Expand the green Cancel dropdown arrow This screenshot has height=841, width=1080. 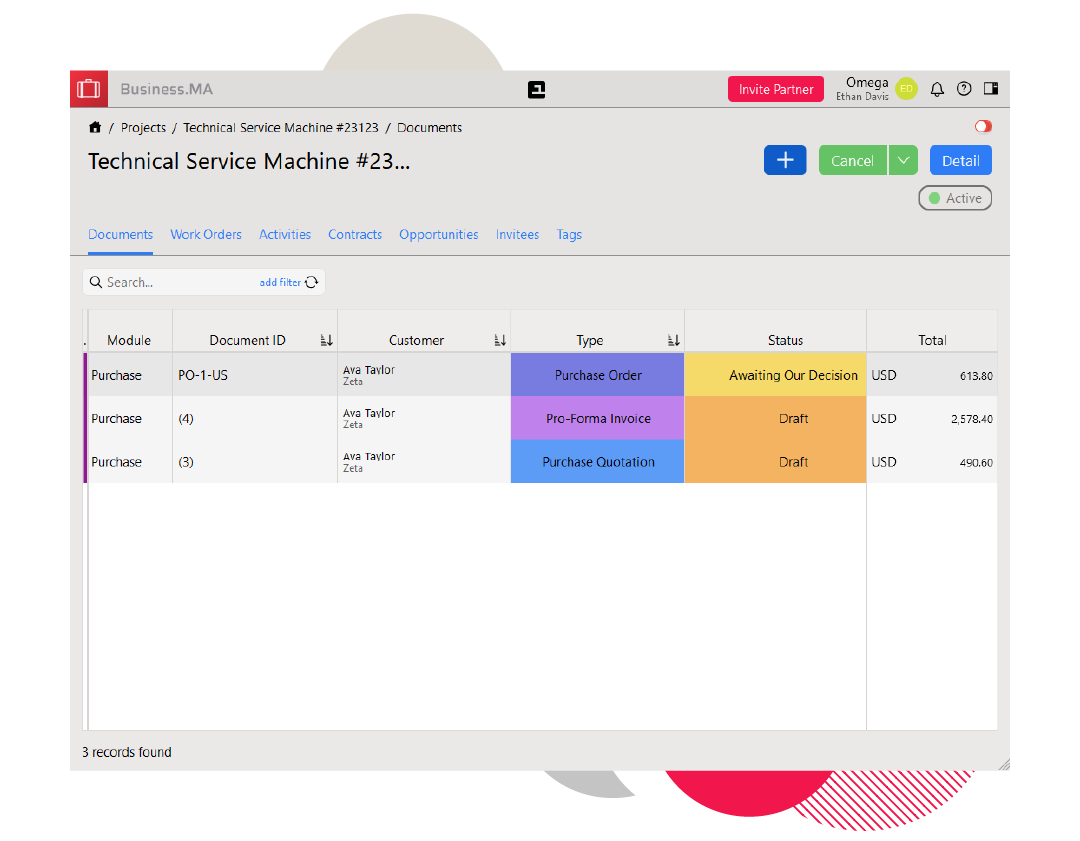[903, 161]
